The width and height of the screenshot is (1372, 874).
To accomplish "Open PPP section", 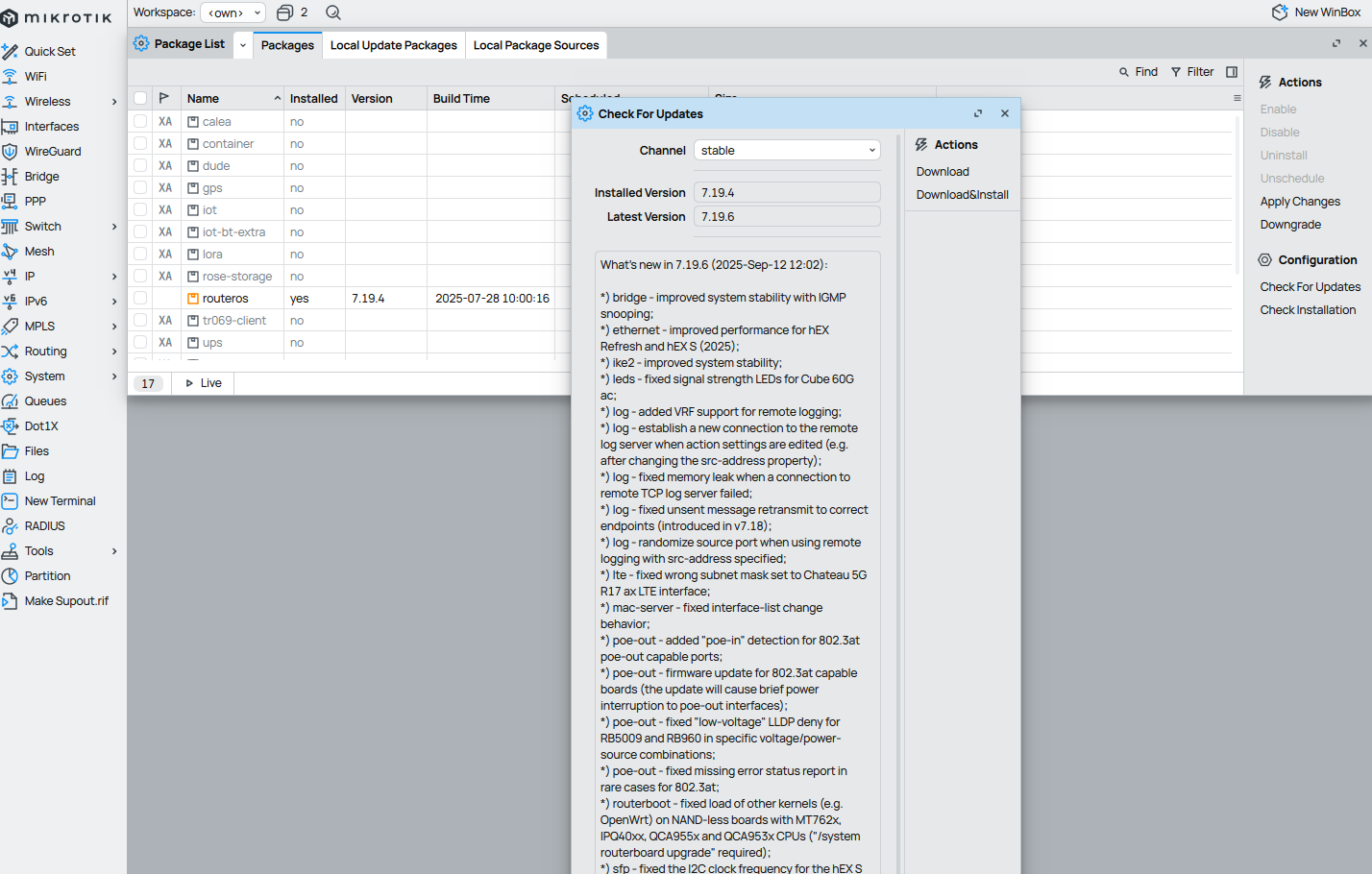I will point(36,202).
